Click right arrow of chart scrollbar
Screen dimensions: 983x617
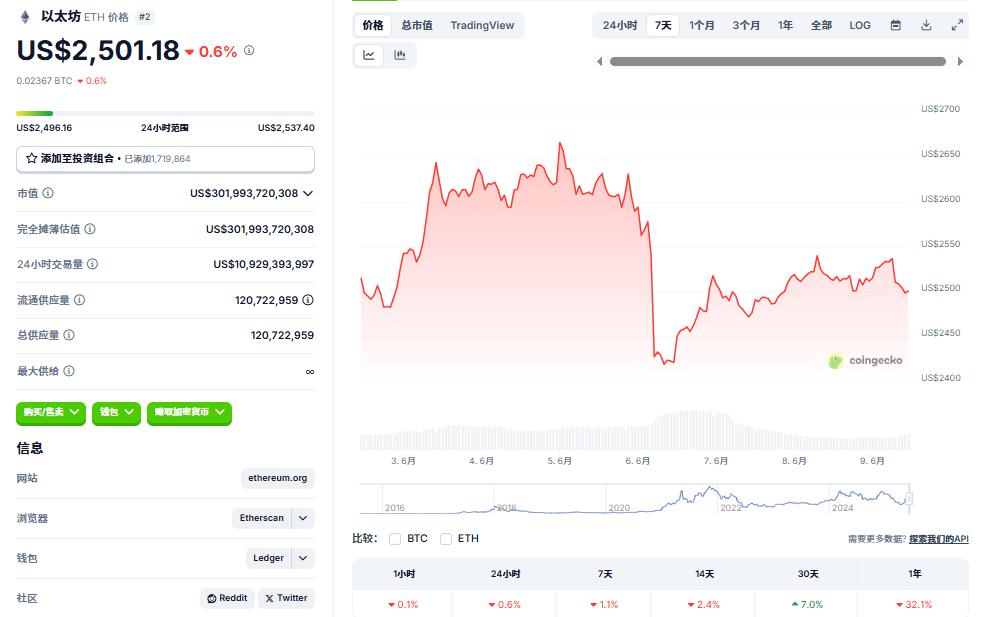[x=960, y=61]
